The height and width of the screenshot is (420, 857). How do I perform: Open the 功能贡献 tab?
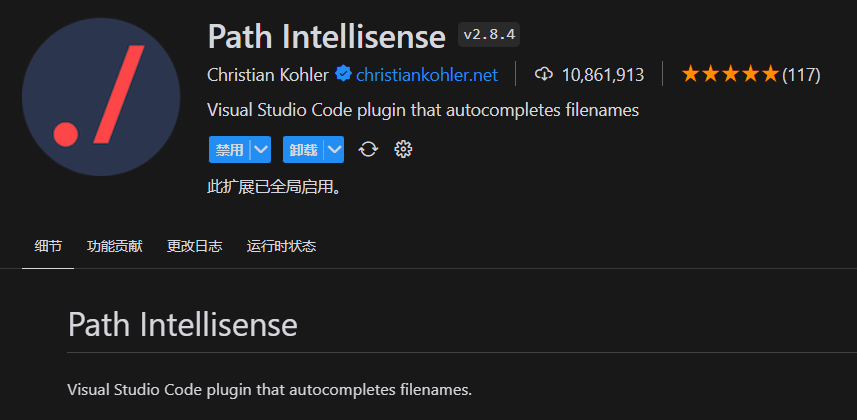coord(115,247)
